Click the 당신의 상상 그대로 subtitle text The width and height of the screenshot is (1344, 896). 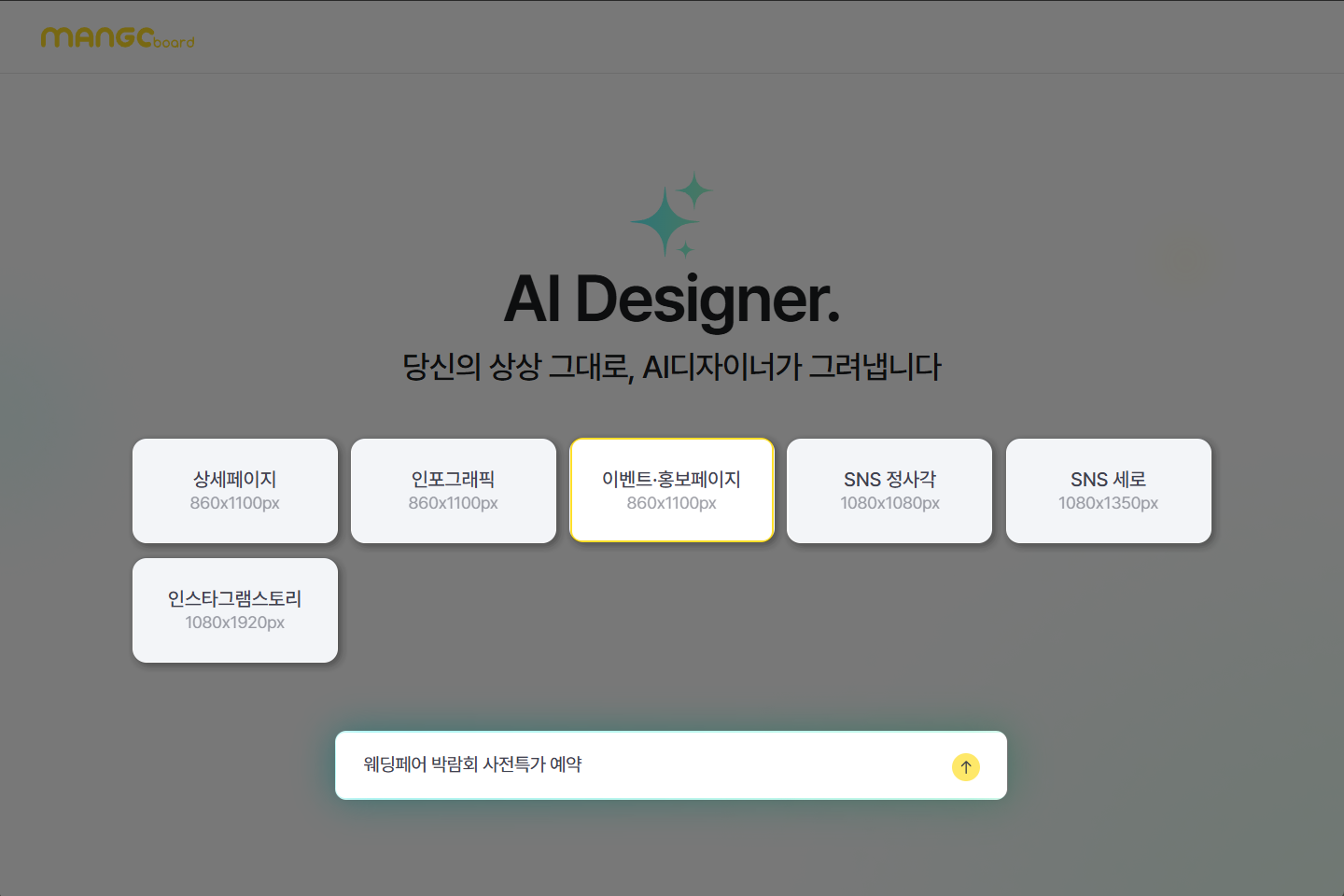click(x=672, y=367)
